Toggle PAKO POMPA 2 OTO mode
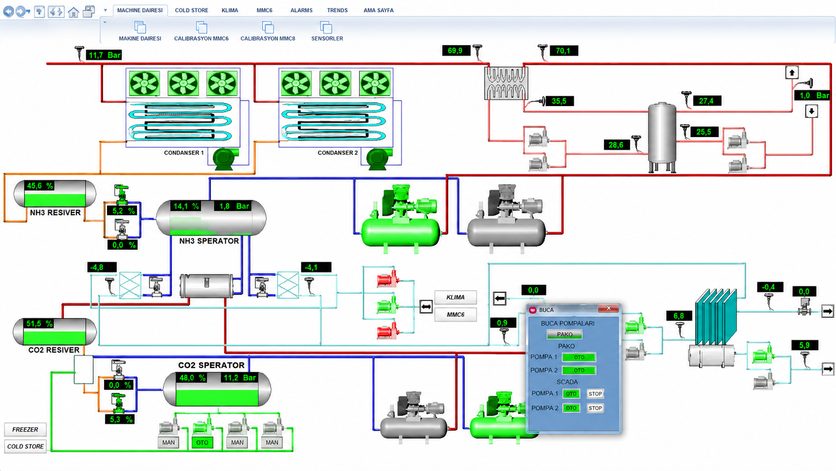 point(580,370)
